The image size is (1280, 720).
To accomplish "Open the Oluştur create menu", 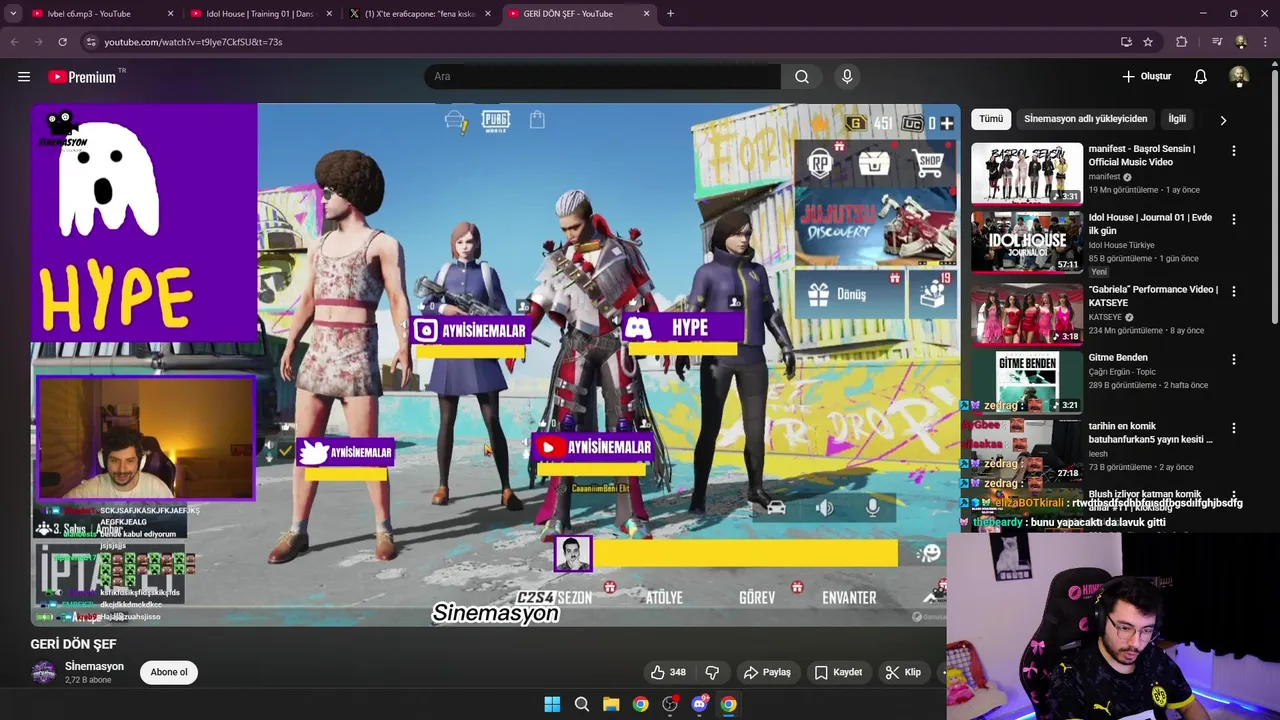I will 1146,76.
